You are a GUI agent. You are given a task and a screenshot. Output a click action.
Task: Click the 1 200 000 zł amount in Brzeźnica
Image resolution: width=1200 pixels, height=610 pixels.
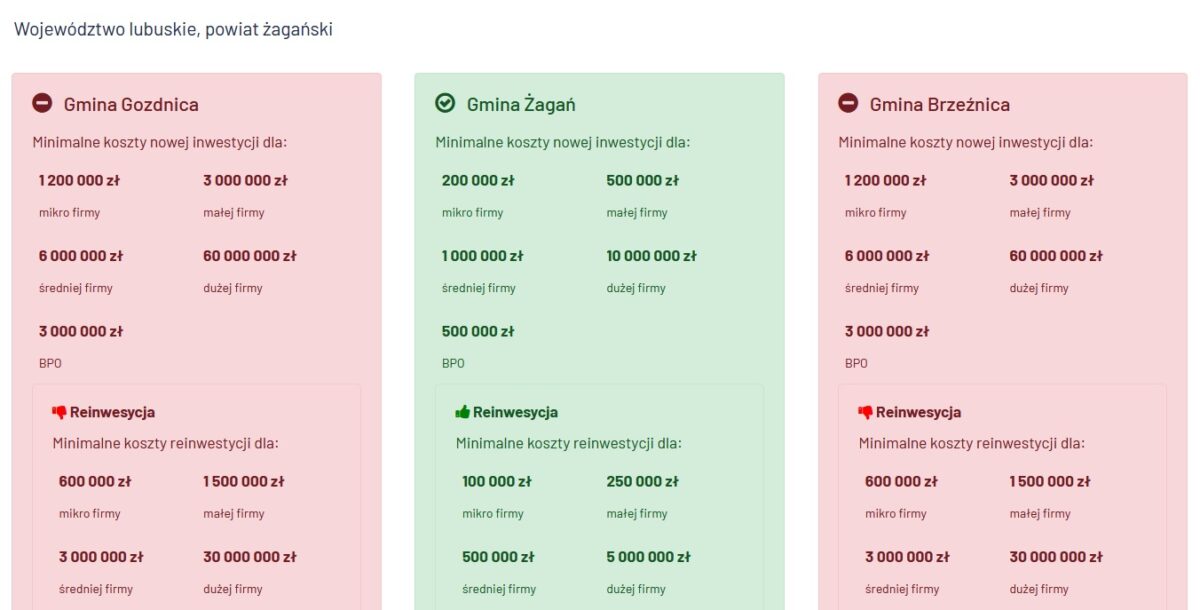tap(885, 181)
